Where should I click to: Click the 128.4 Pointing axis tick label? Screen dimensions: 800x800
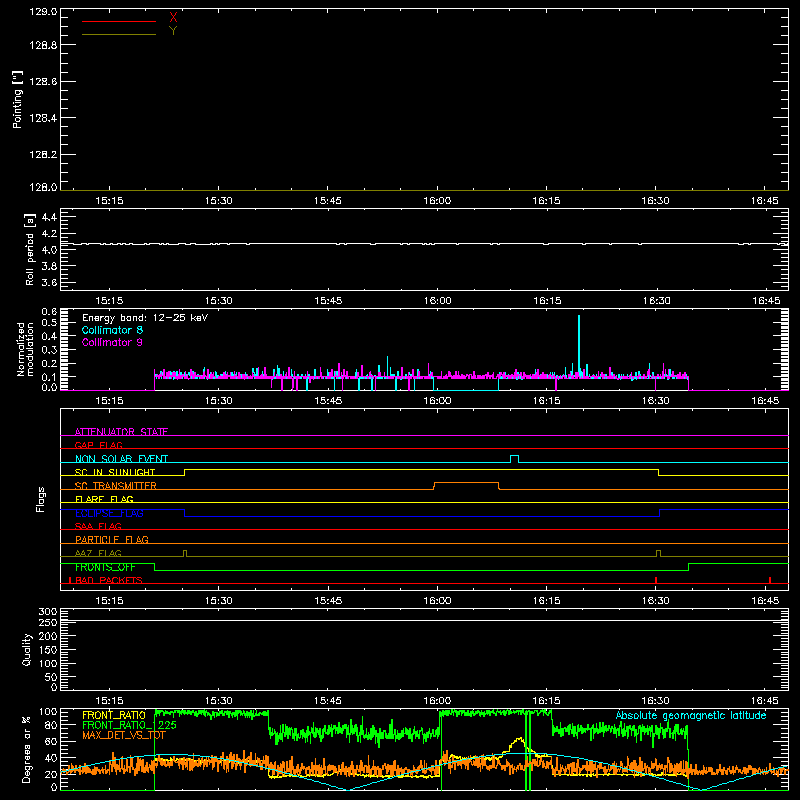[43, 118]
